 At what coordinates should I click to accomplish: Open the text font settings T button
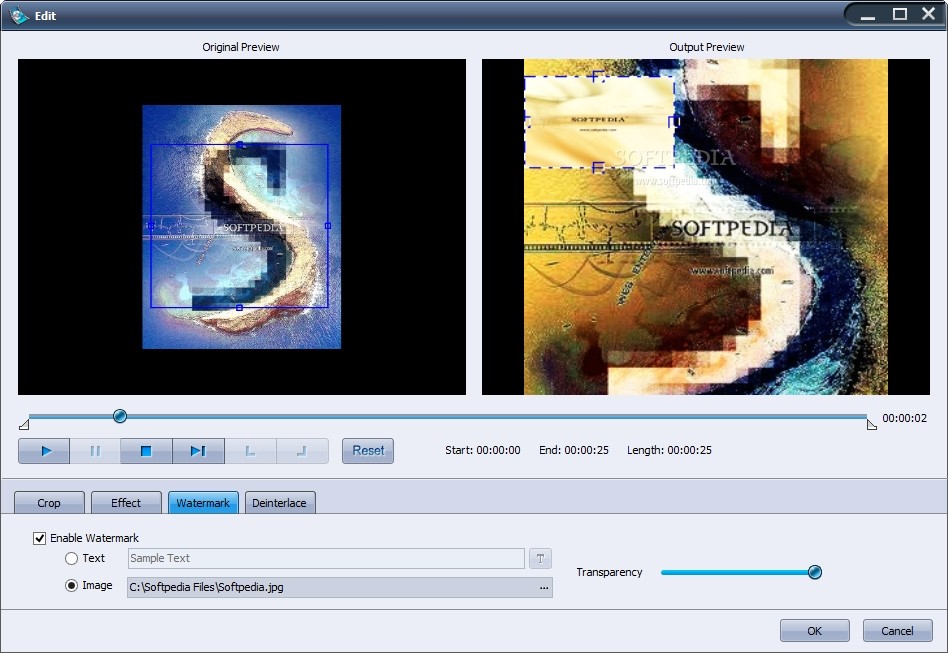[x=541, y=559]
